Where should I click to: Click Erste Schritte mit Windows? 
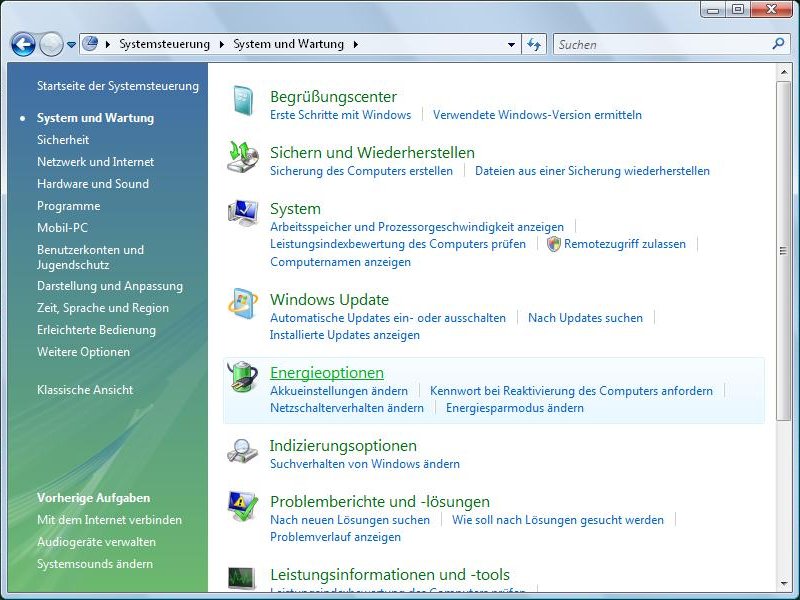(340, 115)
